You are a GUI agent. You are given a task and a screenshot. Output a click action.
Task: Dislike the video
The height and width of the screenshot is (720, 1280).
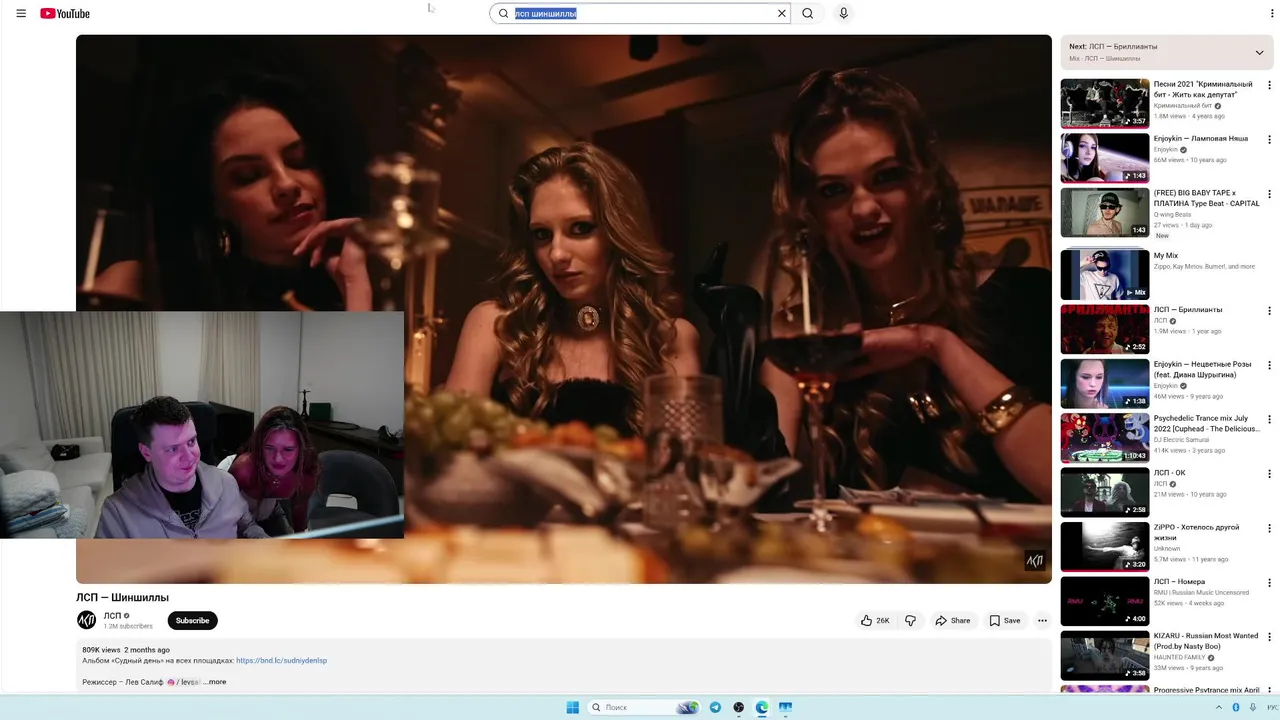point(910,620)
